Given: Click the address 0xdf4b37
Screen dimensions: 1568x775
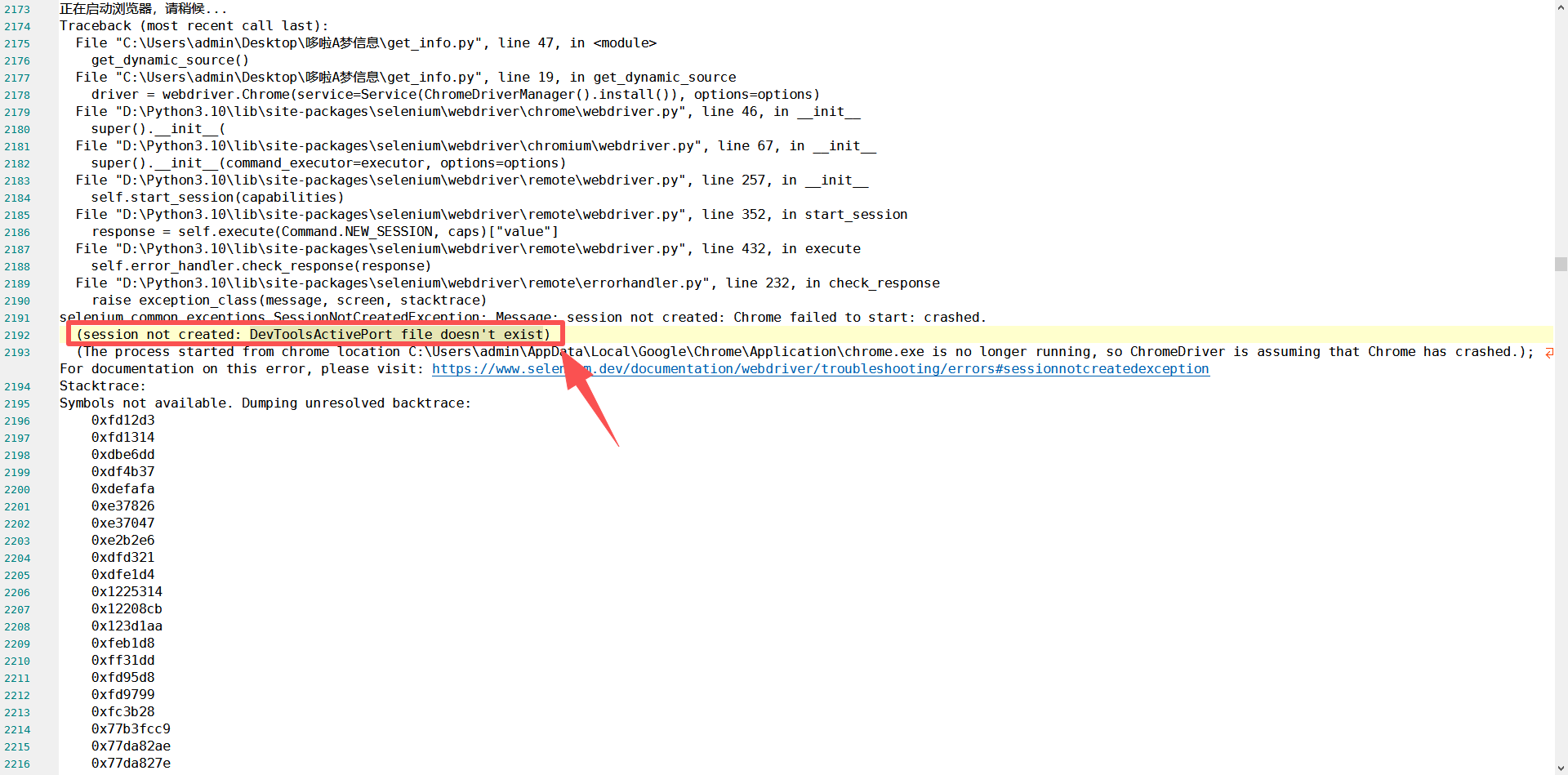Looking at the screenshot, I should click(122, 472).
